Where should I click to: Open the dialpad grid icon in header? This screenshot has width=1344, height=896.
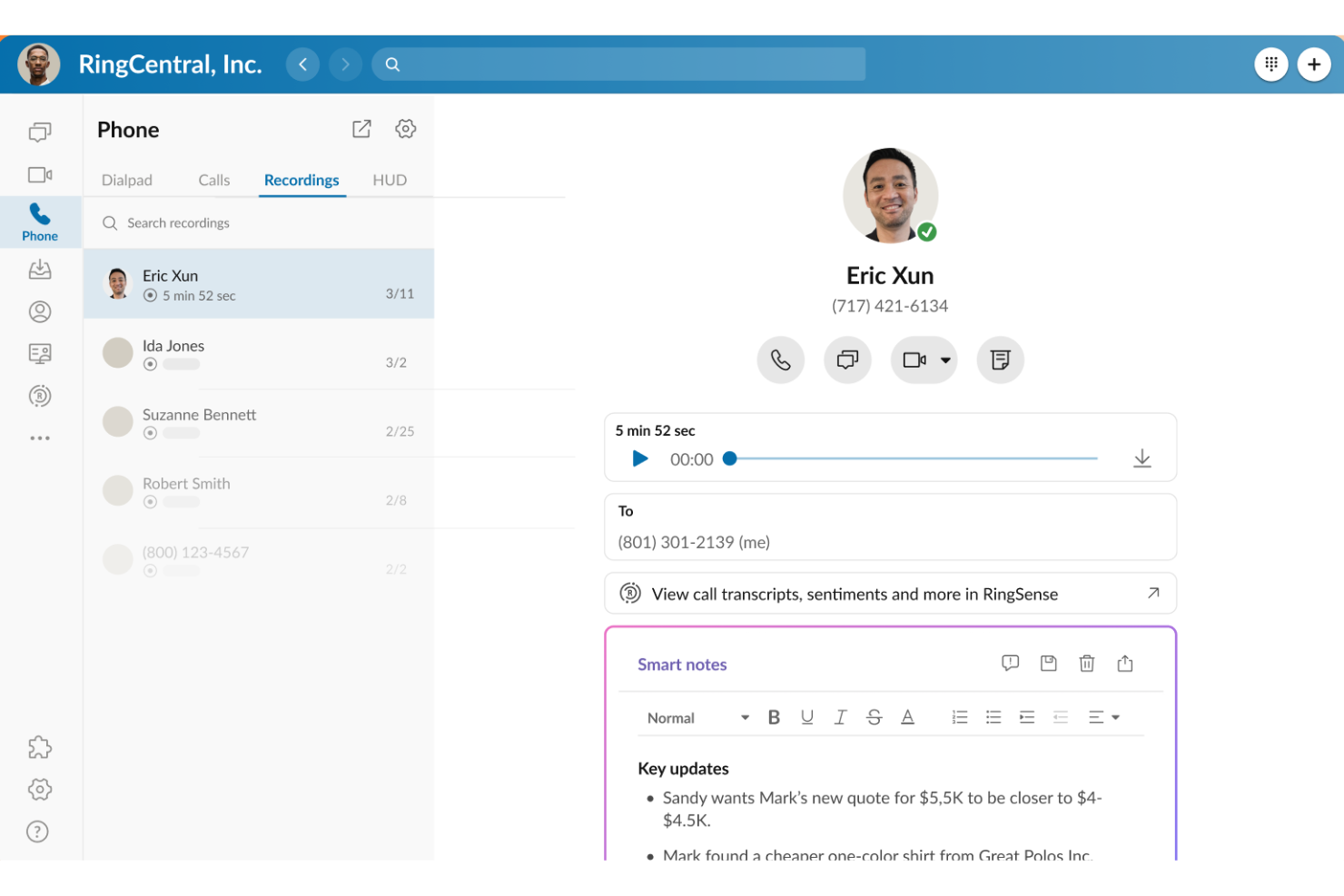pos(1271,64)
